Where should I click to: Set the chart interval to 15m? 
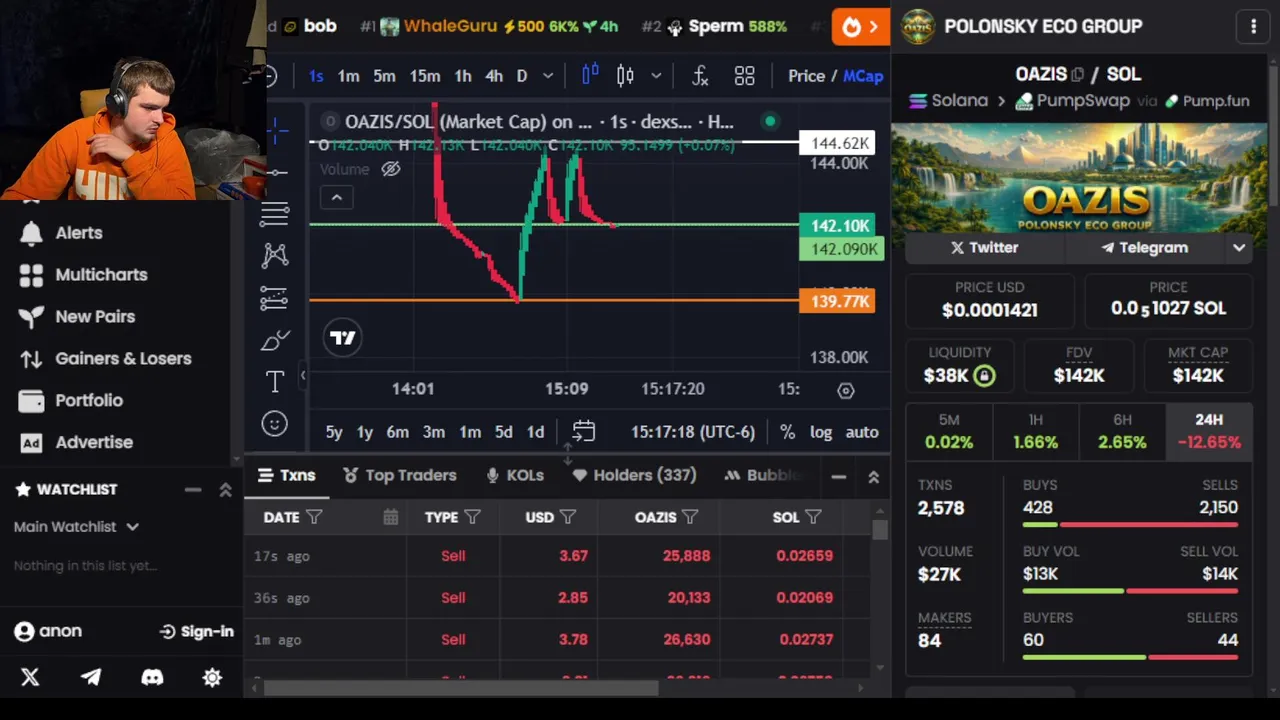(424, 76)
